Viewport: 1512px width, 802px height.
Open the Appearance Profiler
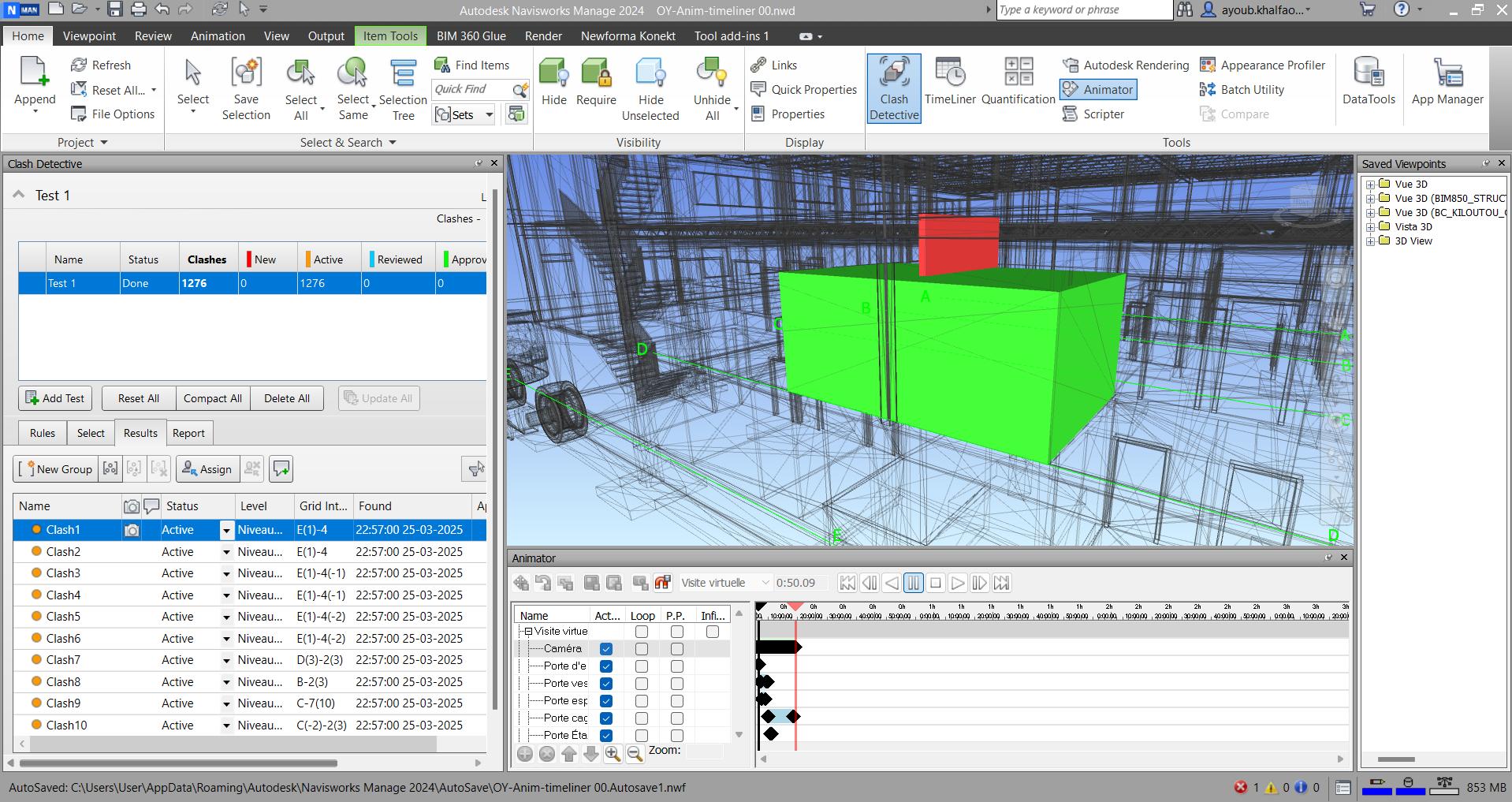(x=1263, y=65)
